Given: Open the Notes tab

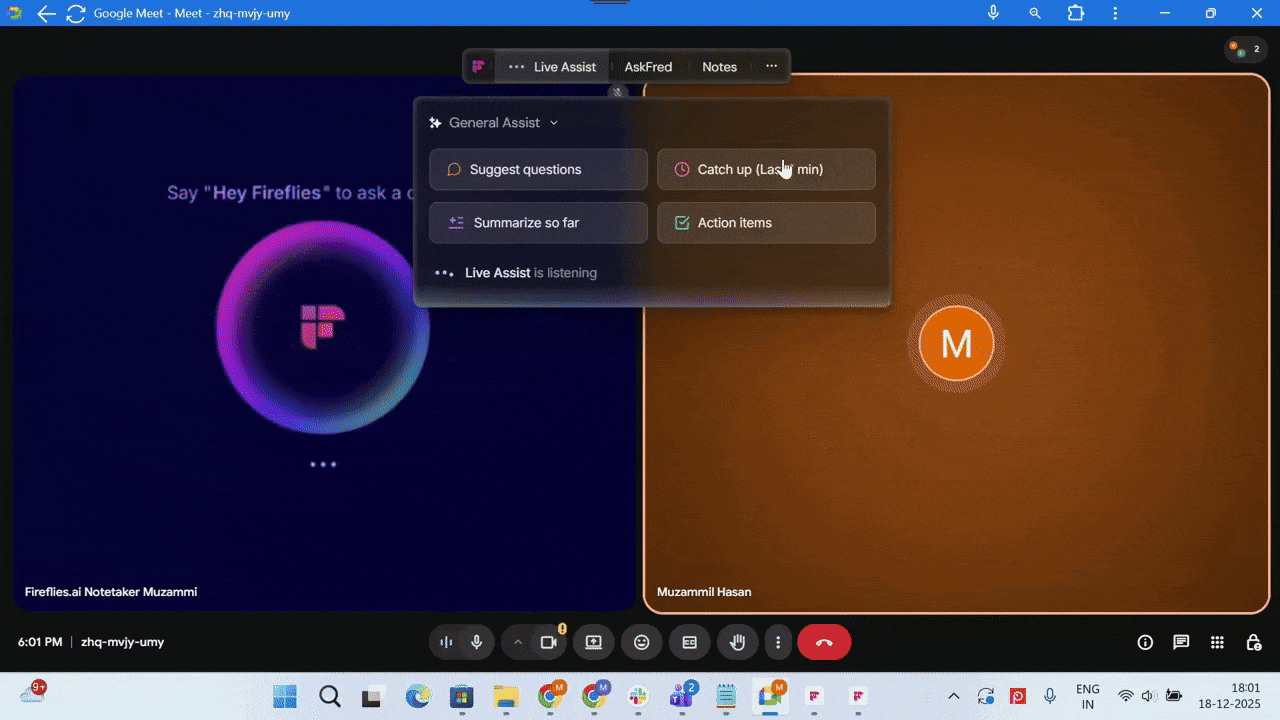Looking at the screenshot, I should coord(719,66).
